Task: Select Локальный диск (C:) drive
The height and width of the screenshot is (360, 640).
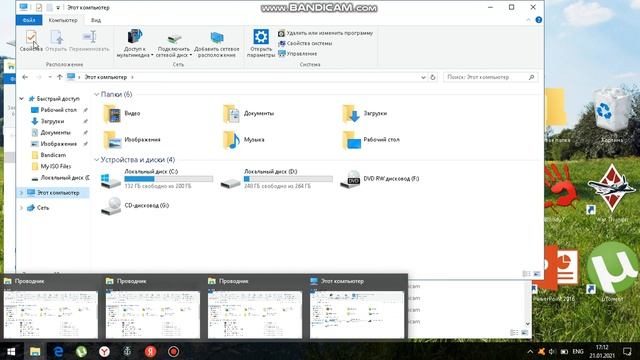Action: (157, 179)
